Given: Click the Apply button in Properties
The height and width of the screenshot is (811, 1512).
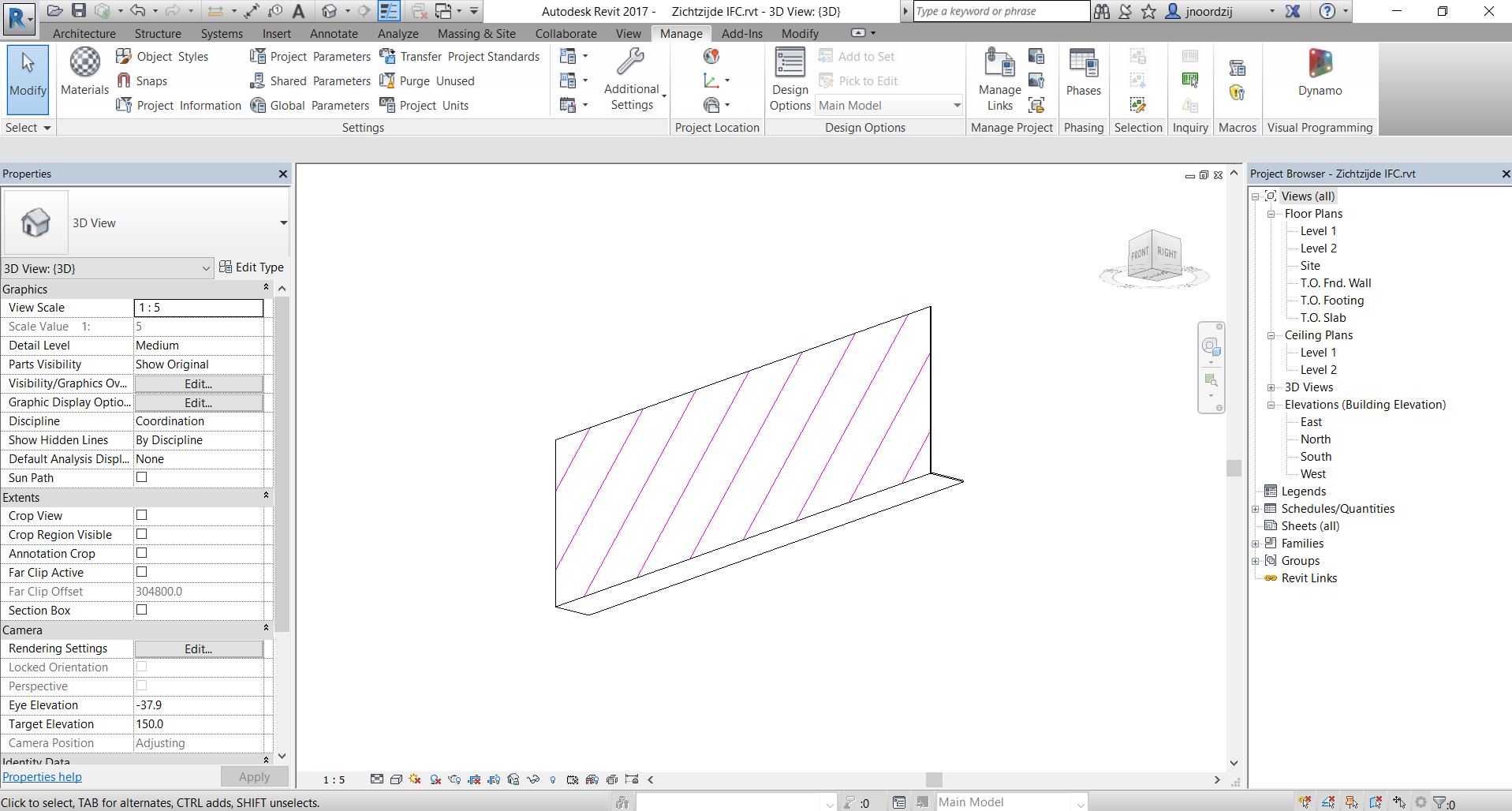Looking at the screenshot, I should (253, 776).
